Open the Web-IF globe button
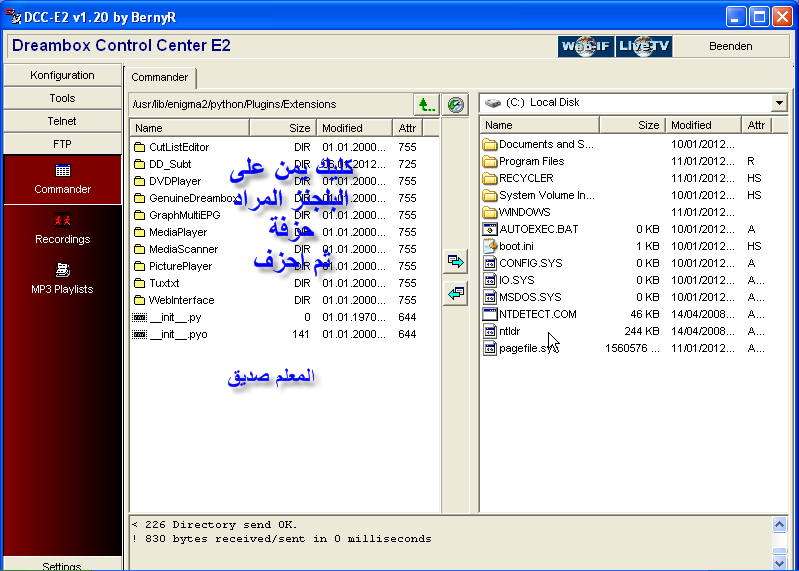The height and width of the screenshot is (571, 799). click(x=585, y=46)
